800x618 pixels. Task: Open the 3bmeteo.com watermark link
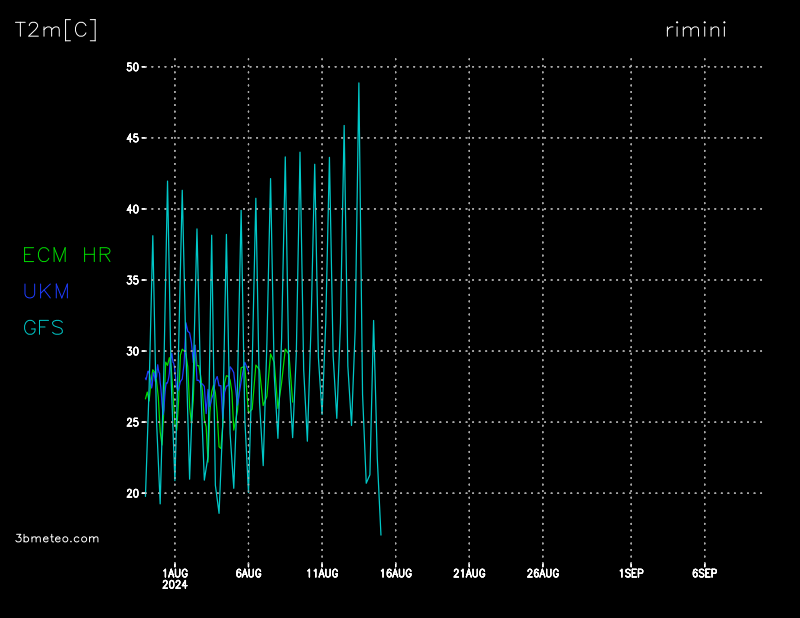(x=58, y=538)
